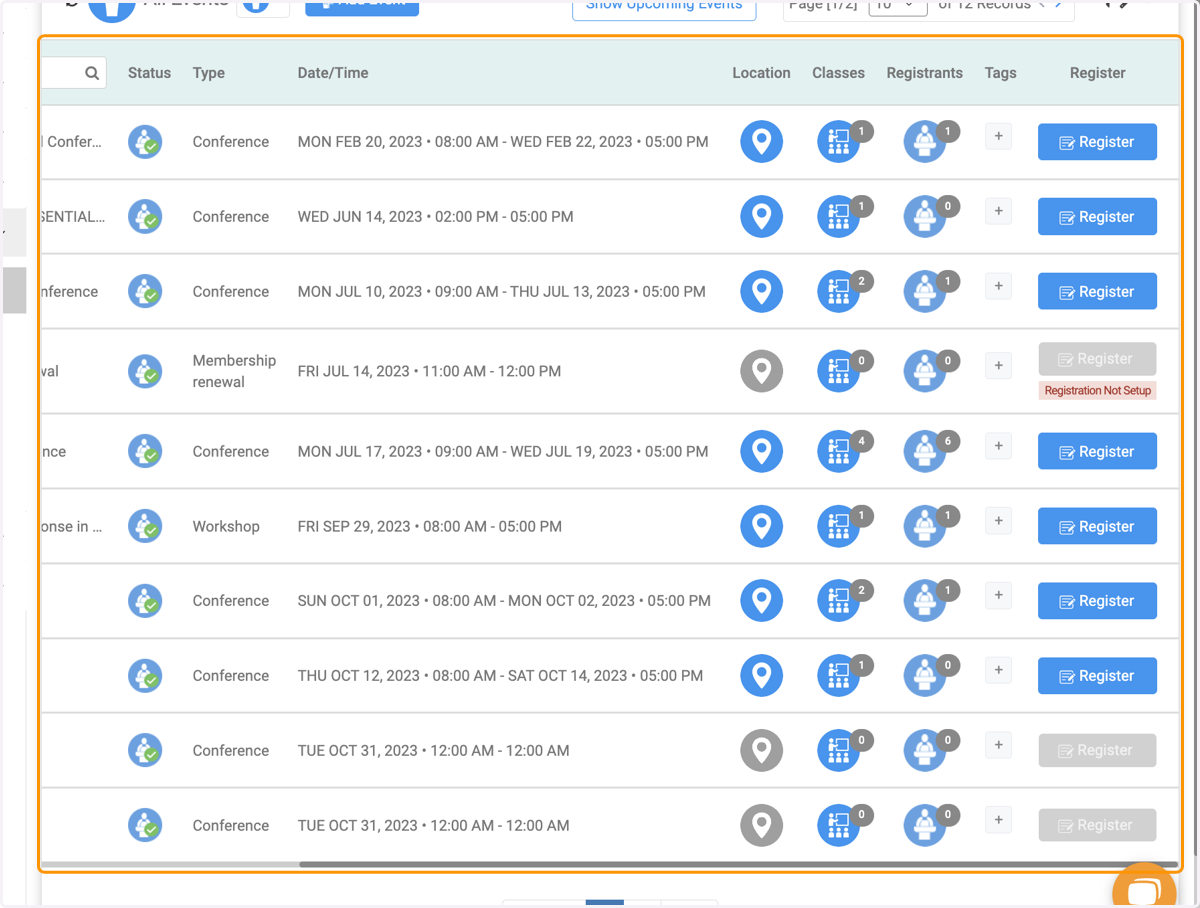Register for the Feb 20, 2023 conference
1200x908 pixels.
[1097, 142]
